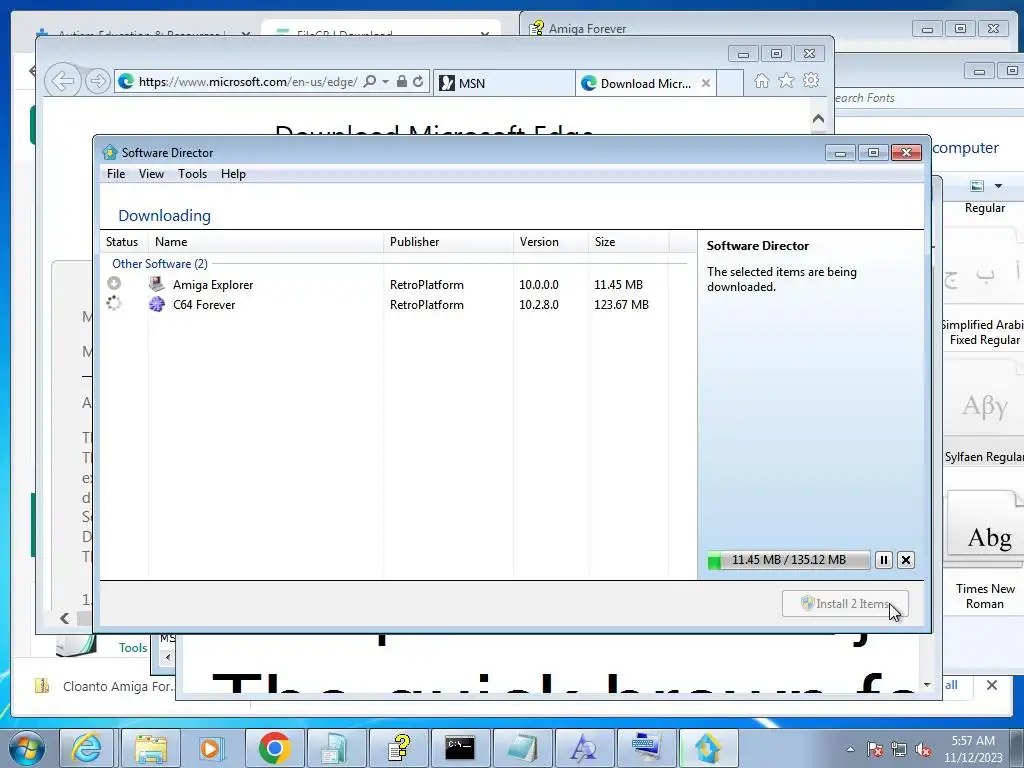1024x768 pixels.
Task: Click the scroll-up arrow in IE page
Action: (x=818, y=119)
